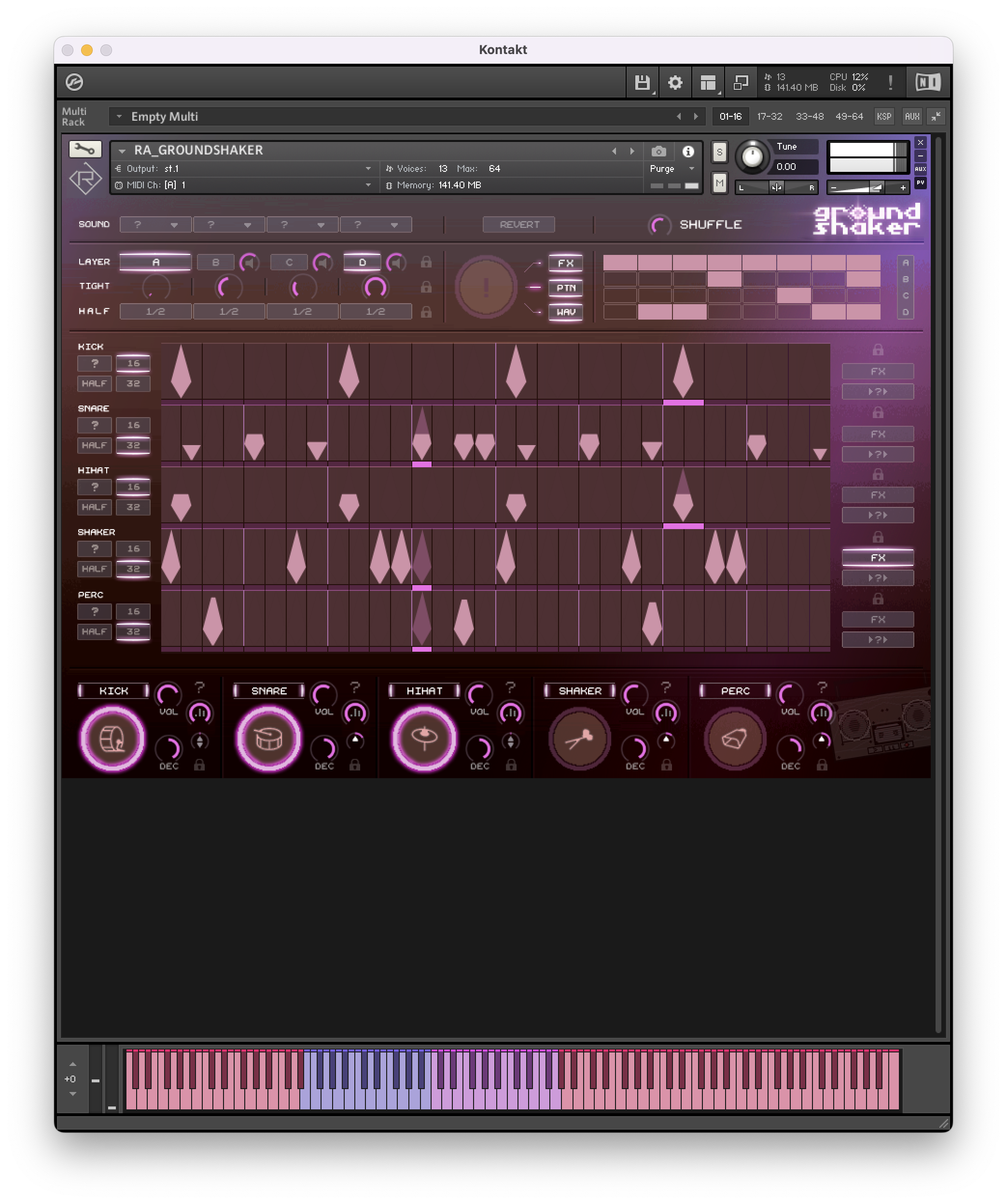Adjust the SHUFFLE knob
1007x1204 pixels.
pos(659,225)
